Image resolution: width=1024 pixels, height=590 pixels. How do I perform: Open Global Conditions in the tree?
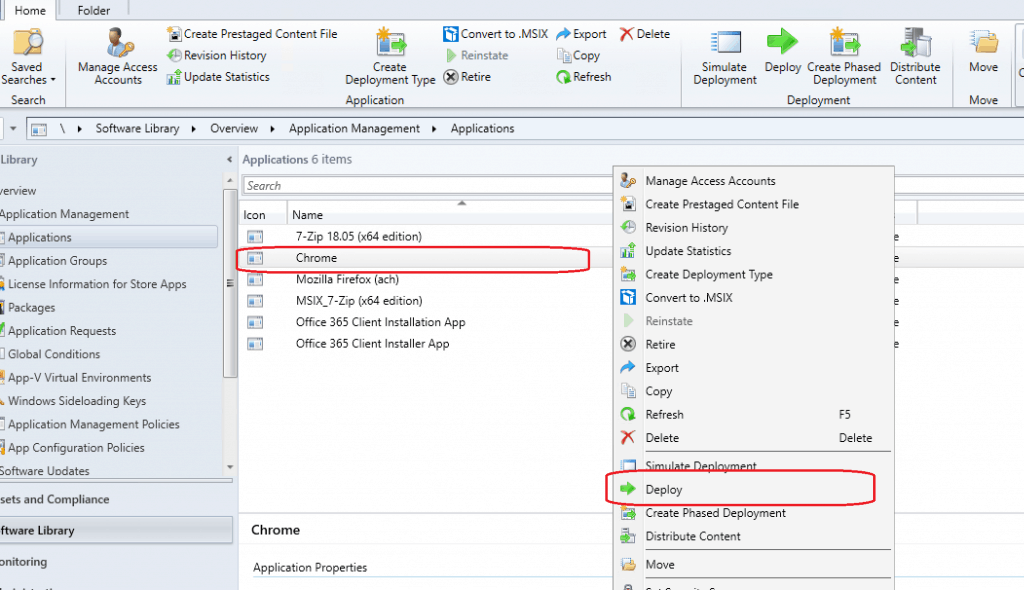tap(54, 354)
